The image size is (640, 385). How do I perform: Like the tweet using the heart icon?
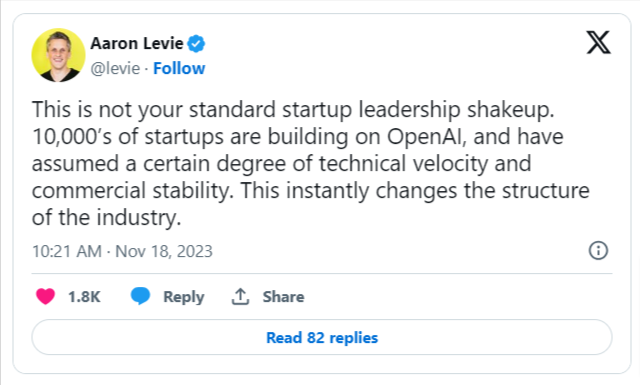tap(45, 296)
